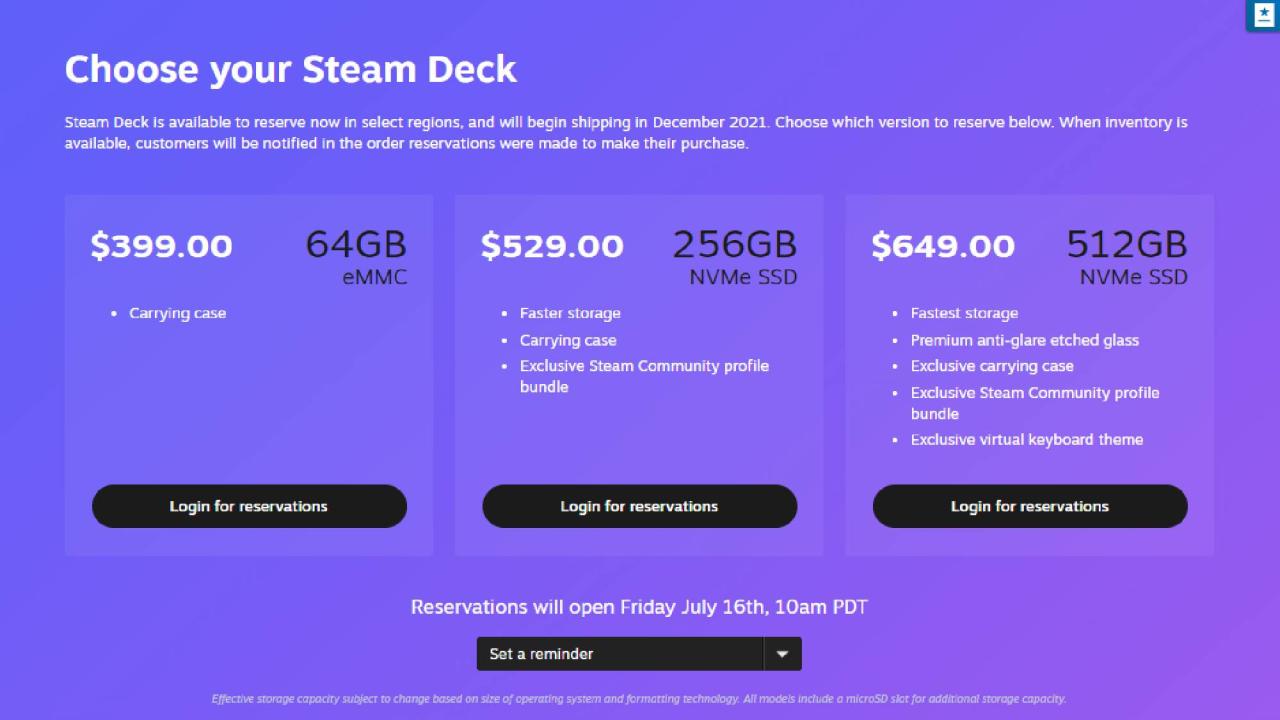
Task: Click the Carrying case bullet item
Action: click(x=178, y=313)
